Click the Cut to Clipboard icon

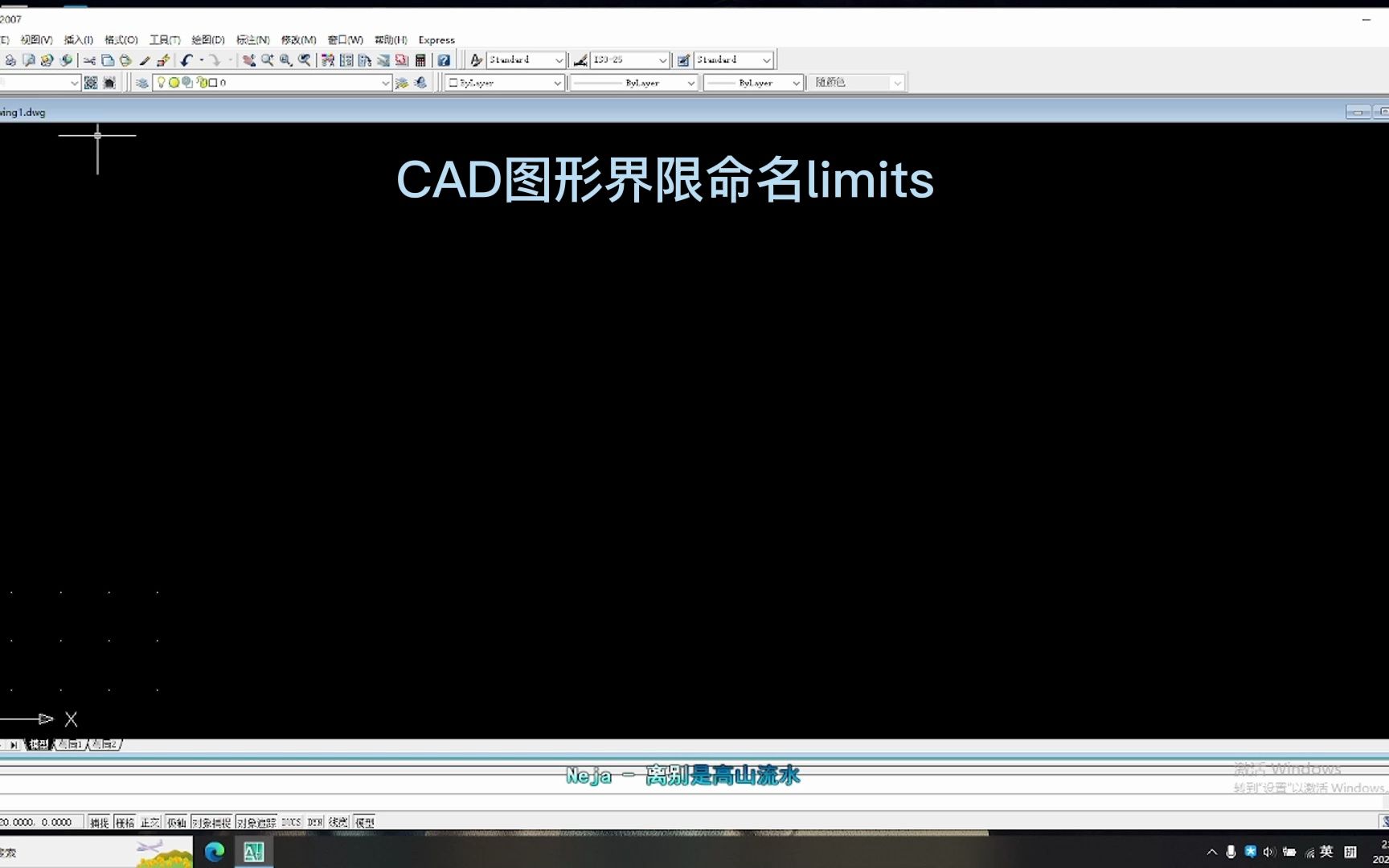pos(91,59)
